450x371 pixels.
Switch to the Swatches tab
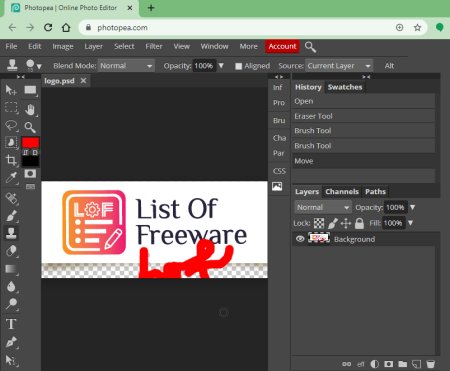[345, 87]
